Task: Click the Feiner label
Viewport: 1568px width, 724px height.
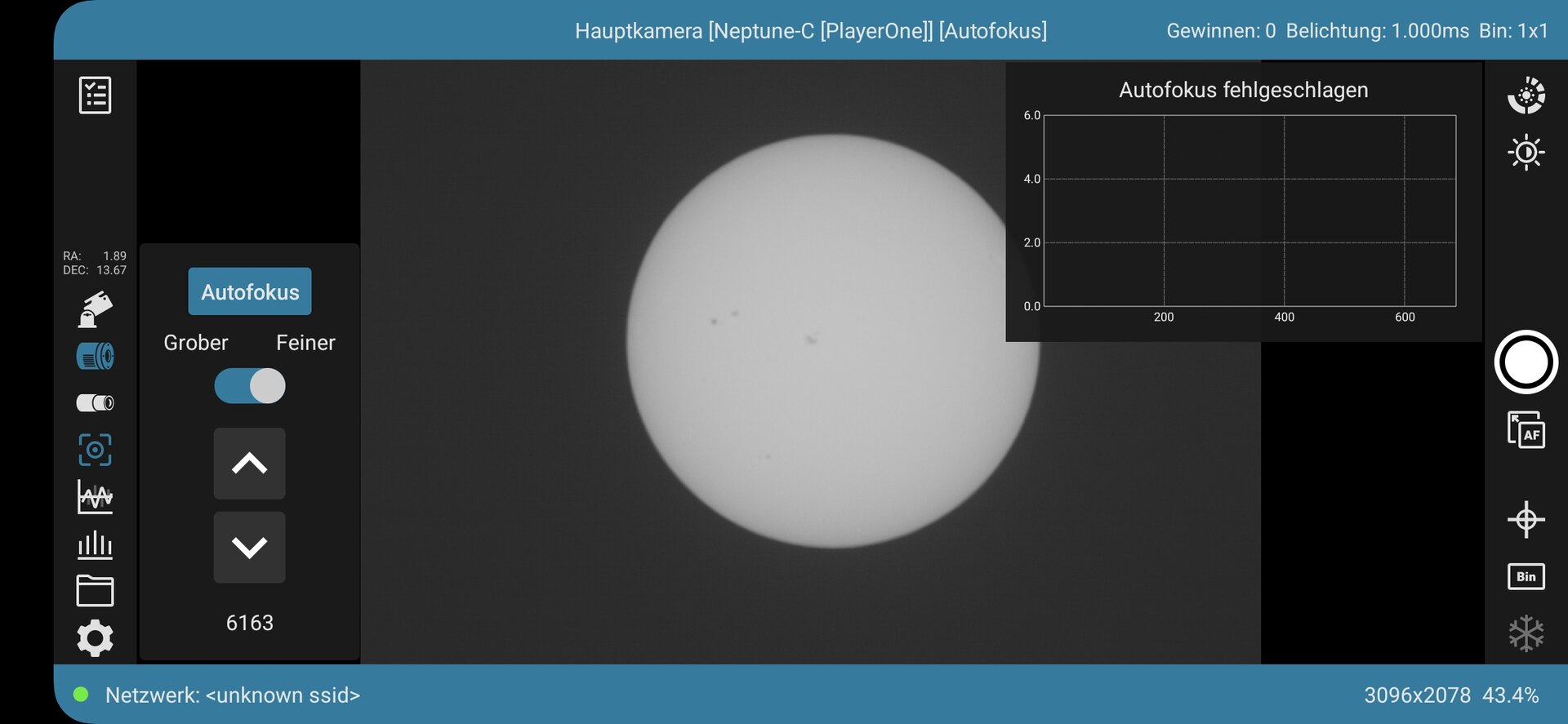Action: pyautogui.click(x=305, y=343)
